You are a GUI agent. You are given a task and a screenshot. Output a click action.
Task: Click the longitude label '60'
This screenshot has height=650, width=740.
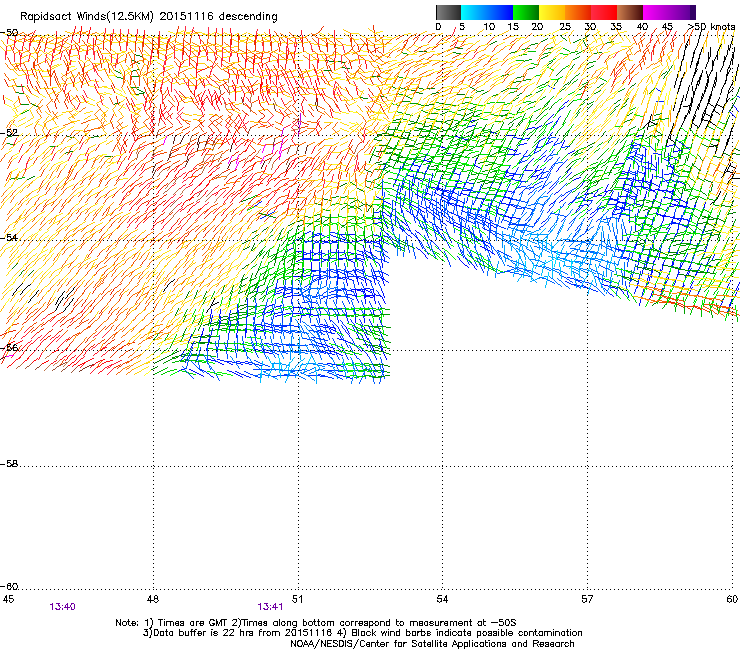(732, 599)
